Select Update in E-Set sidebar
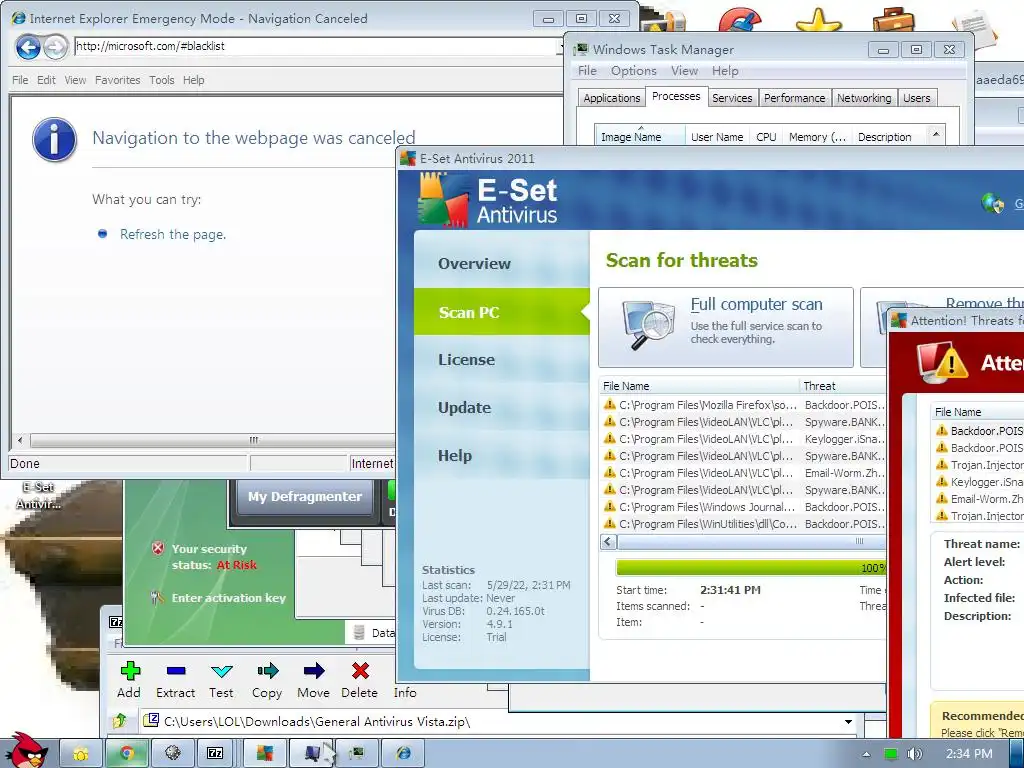The width and height of the screenshot is (1024, 768). (502, 408)
